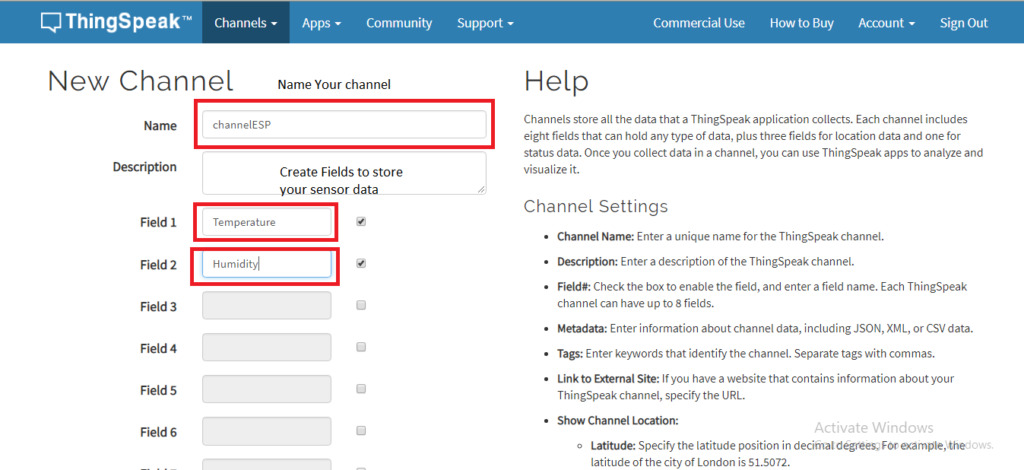
Task: Tick the Field 6 checkbox
Action: (361, 432)
